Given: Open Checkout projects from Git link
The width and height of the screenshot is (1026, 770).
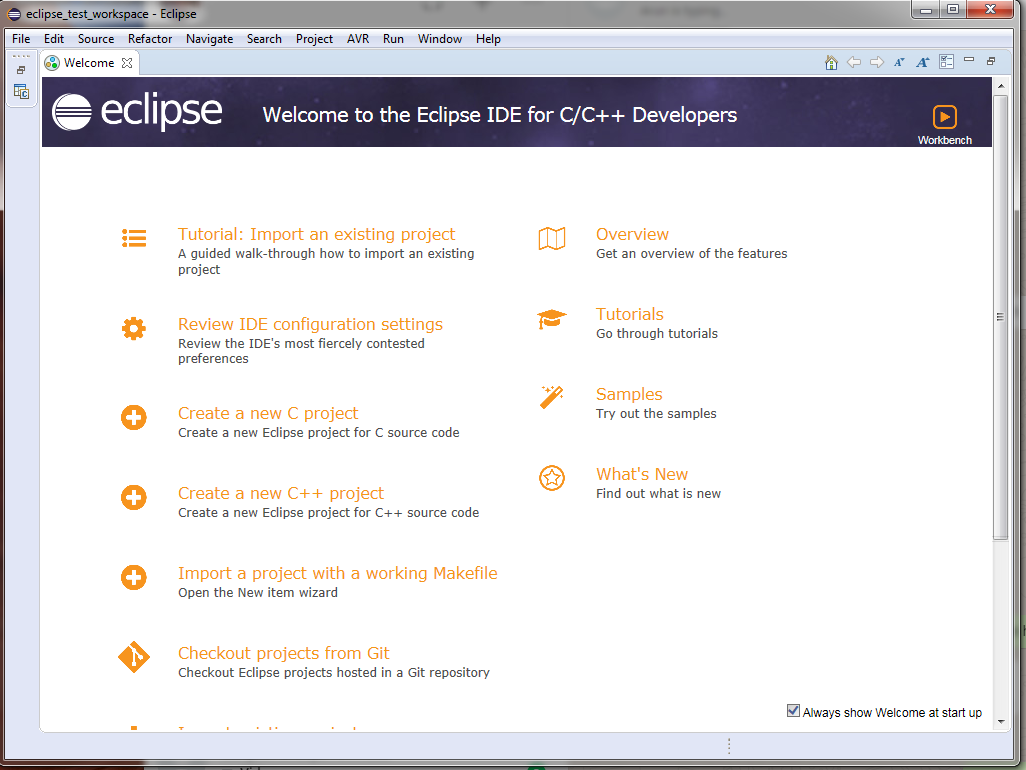Looking at the screenshot, I should pos(283,653).
